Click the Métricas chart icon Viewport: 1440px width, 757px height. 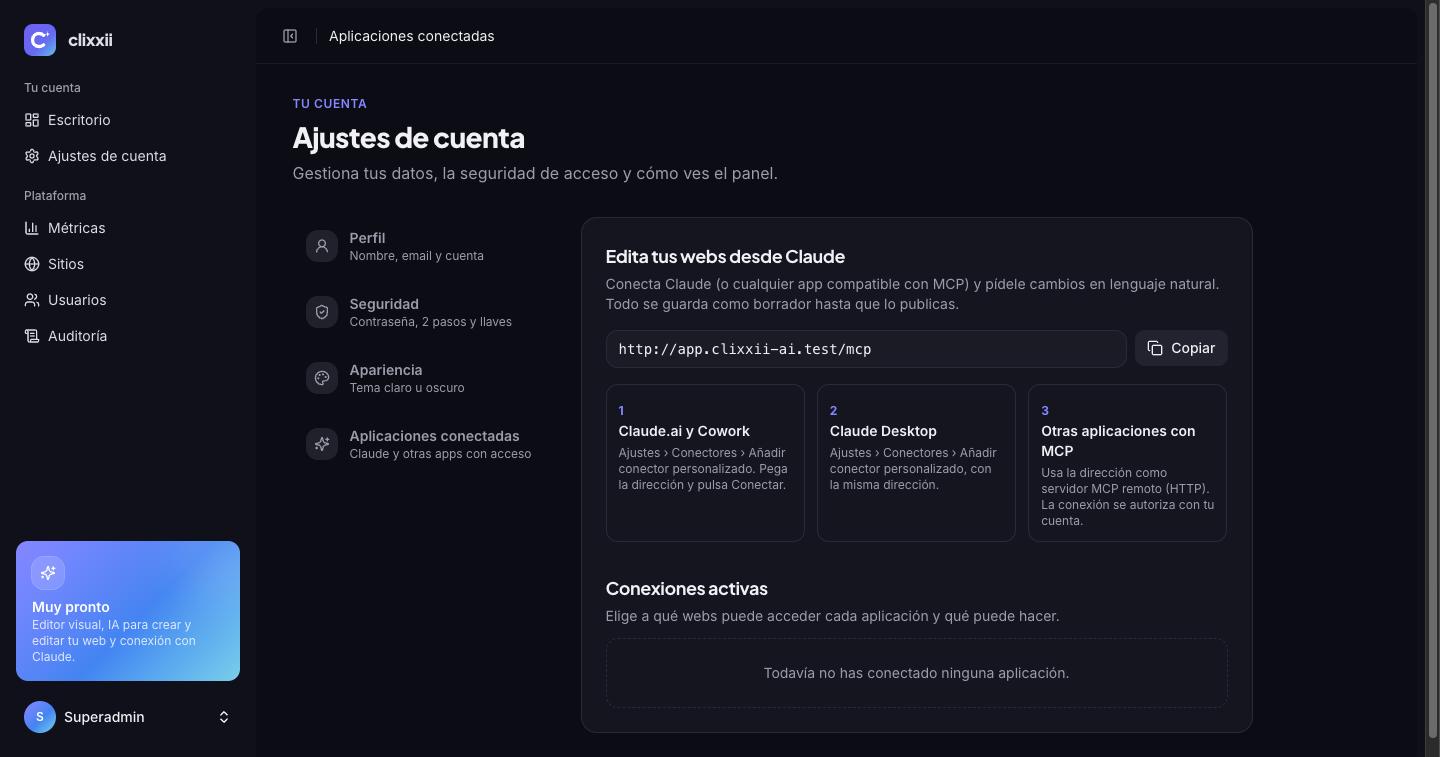click(x=32, y=228)
